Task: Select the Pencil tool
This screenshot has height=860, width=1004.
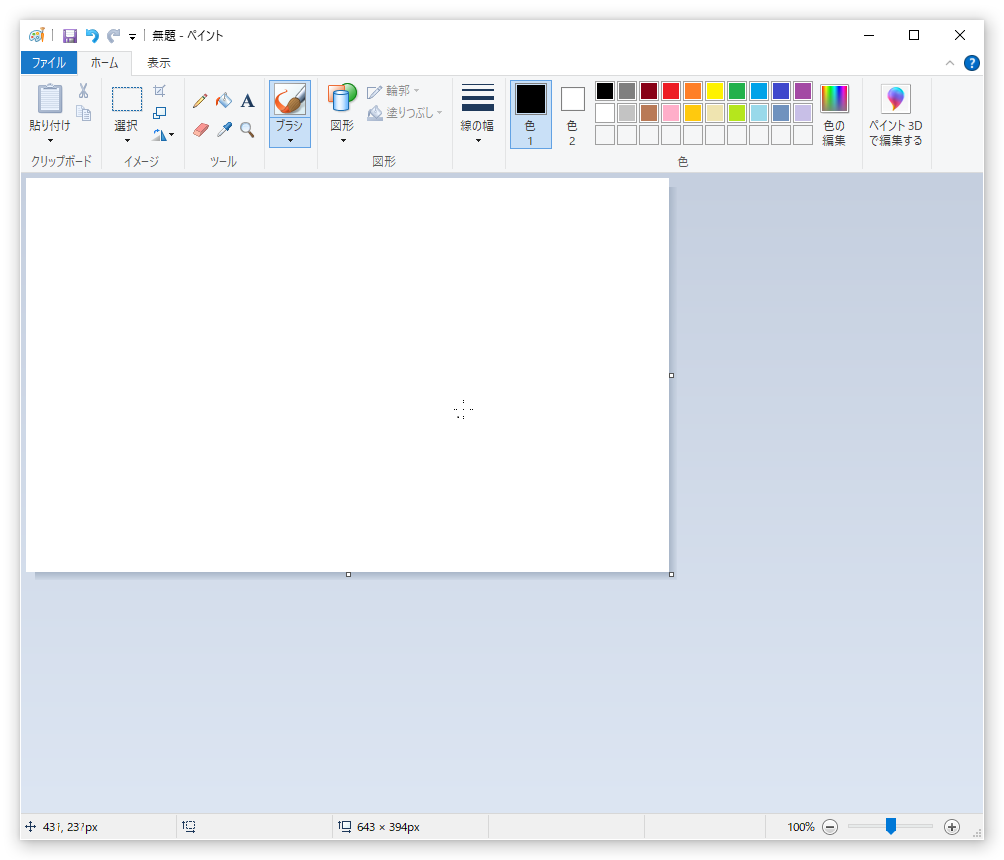Action: tap(199, 100)
